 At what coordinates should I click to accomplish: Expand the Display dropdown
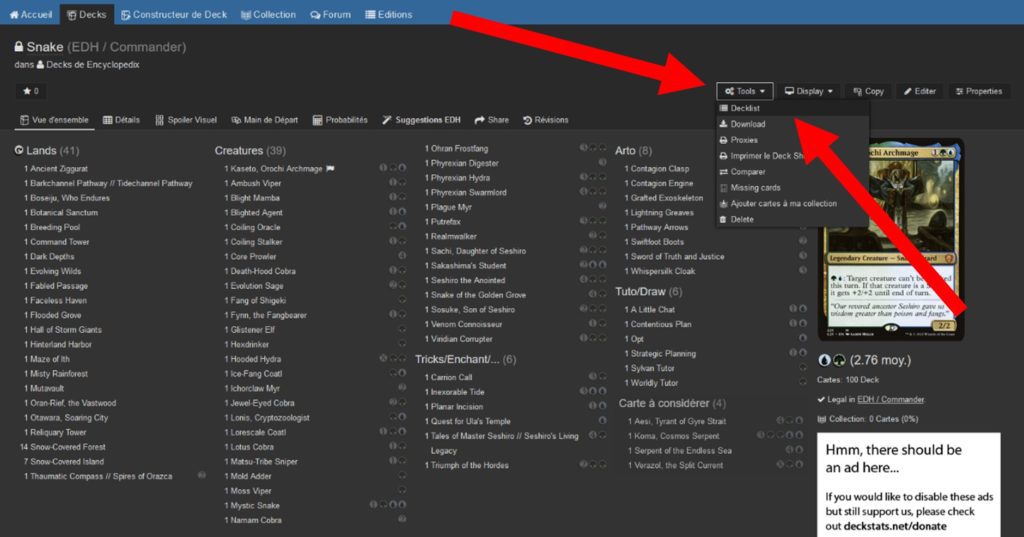pos(808,91)
